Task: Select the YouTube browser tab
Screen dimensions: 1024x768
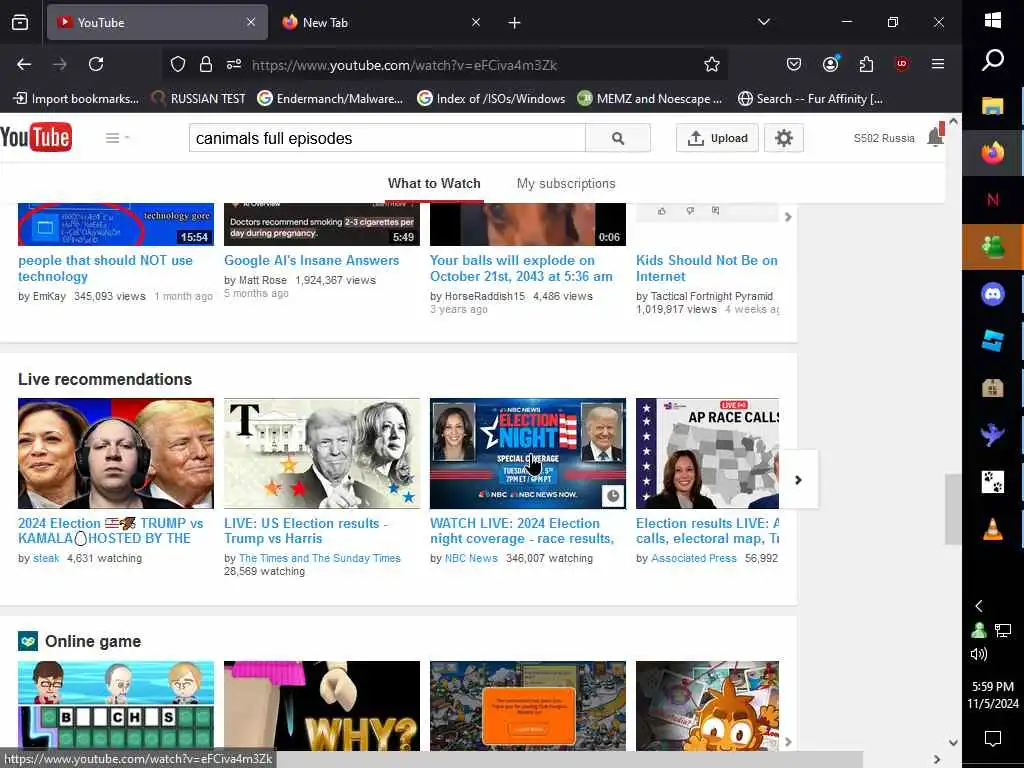Action: (157, 23)
